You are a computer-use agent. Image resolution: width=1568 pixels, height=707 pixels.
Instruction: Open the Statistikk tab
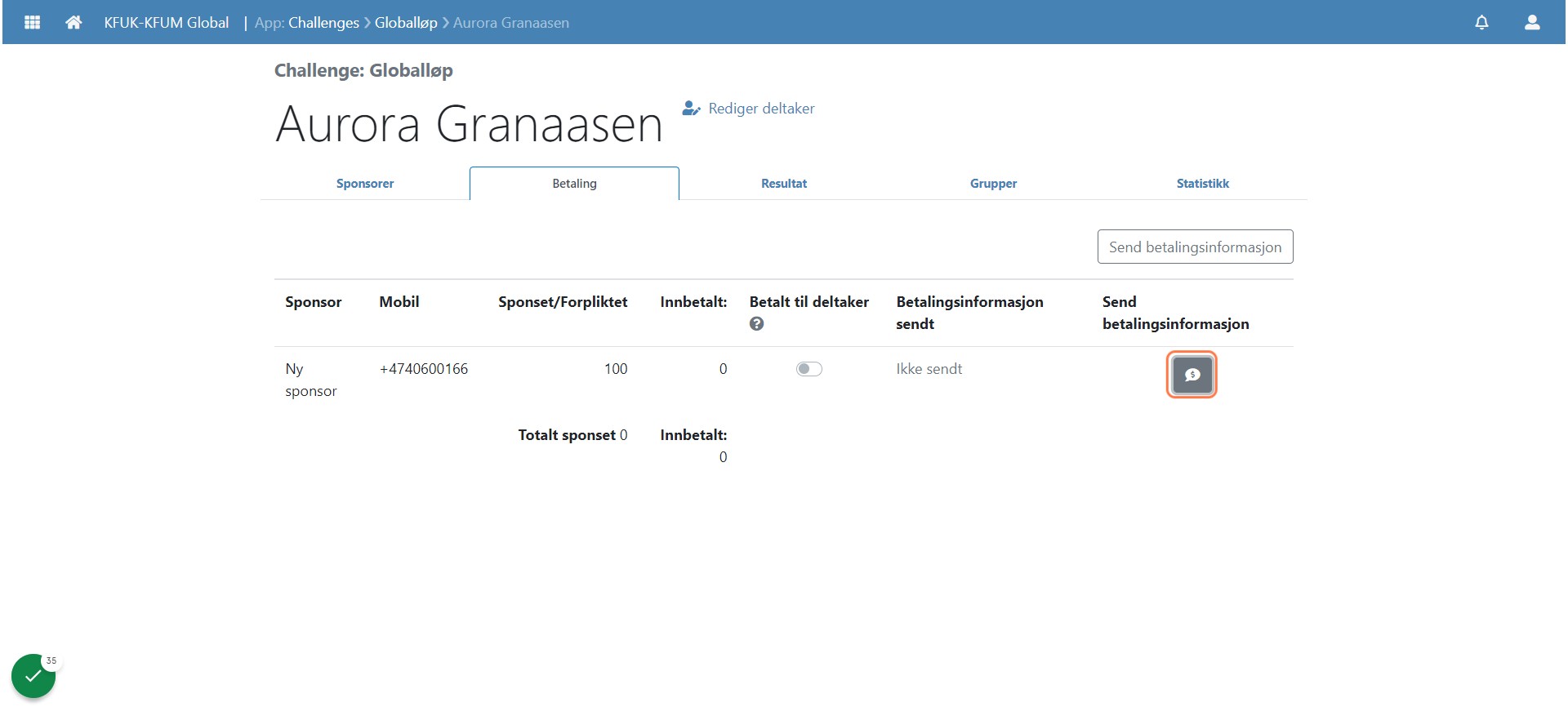pos(1202,184)
